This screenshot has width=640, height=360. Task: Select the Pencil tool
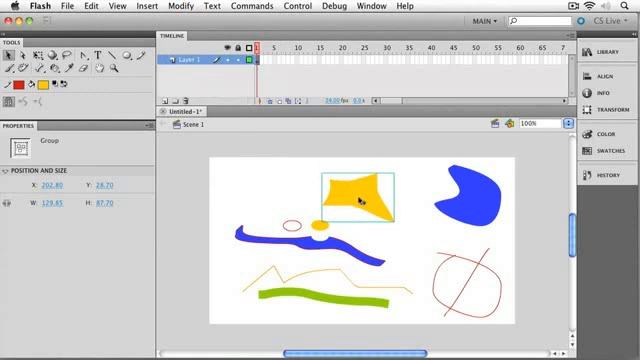[x=141, y=55]
